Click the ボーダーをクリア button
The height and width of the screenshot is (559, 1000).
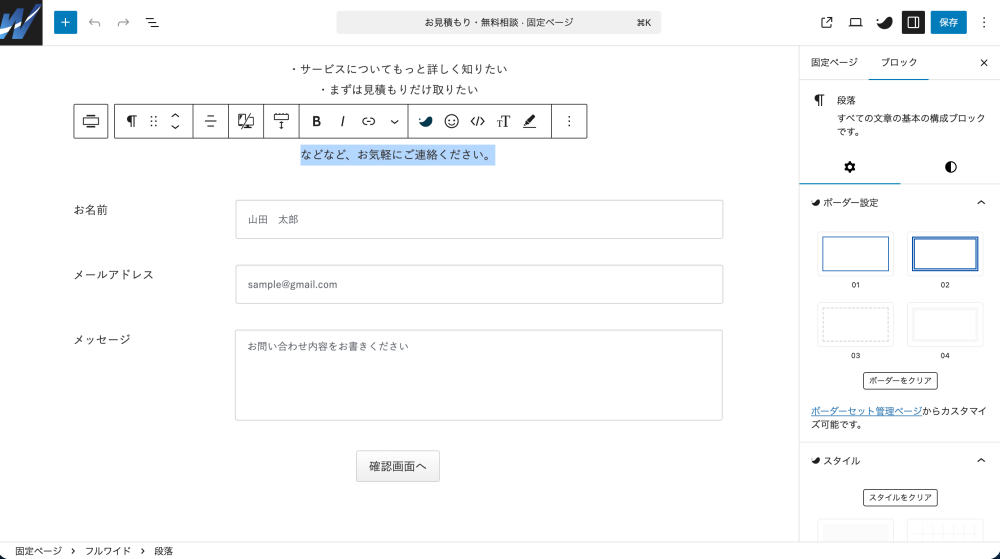[x=900, y=381]
